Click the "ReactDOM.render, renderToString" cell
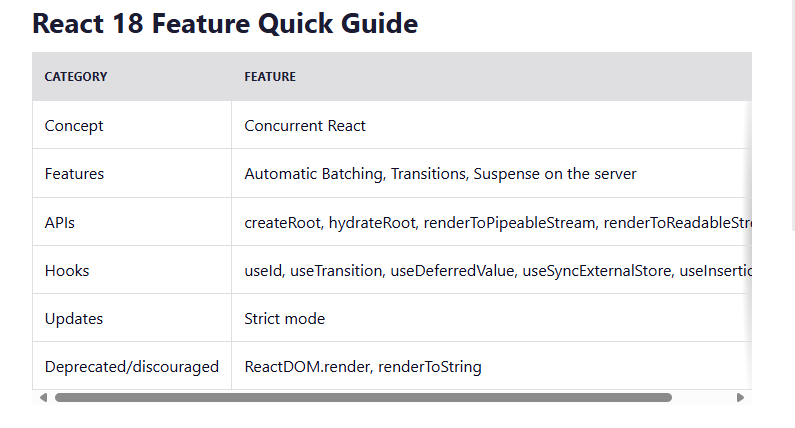The image size is (795, 428). coord(363,366)
